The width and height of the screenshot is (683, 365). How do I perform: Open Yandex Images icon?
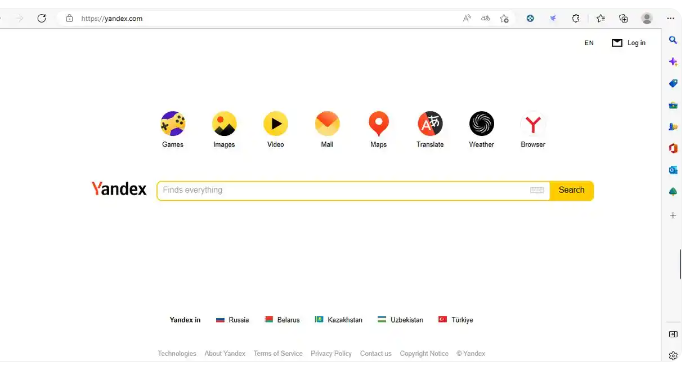click(x=224, y=123)
